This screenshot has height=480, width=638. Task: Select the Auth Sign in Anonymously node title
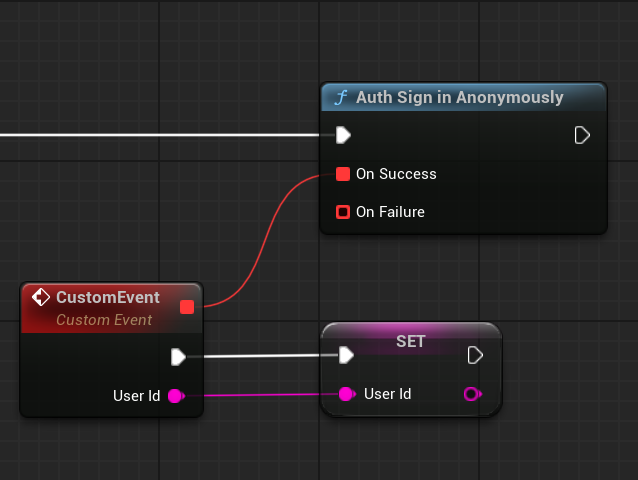click(459, 98)
